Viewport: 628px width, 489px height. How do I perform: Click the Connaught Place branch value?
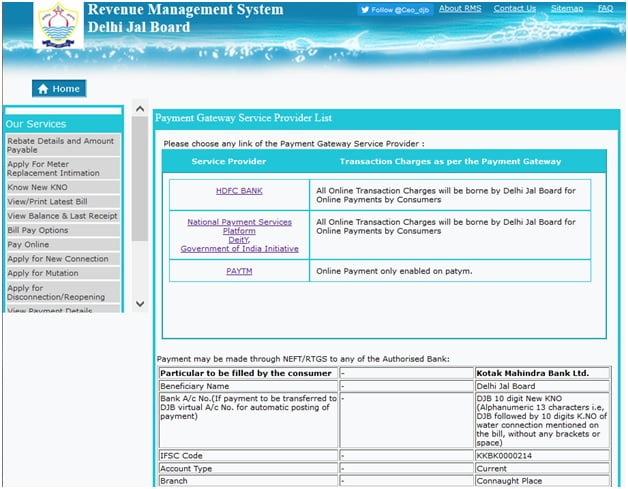pos(509,481)
